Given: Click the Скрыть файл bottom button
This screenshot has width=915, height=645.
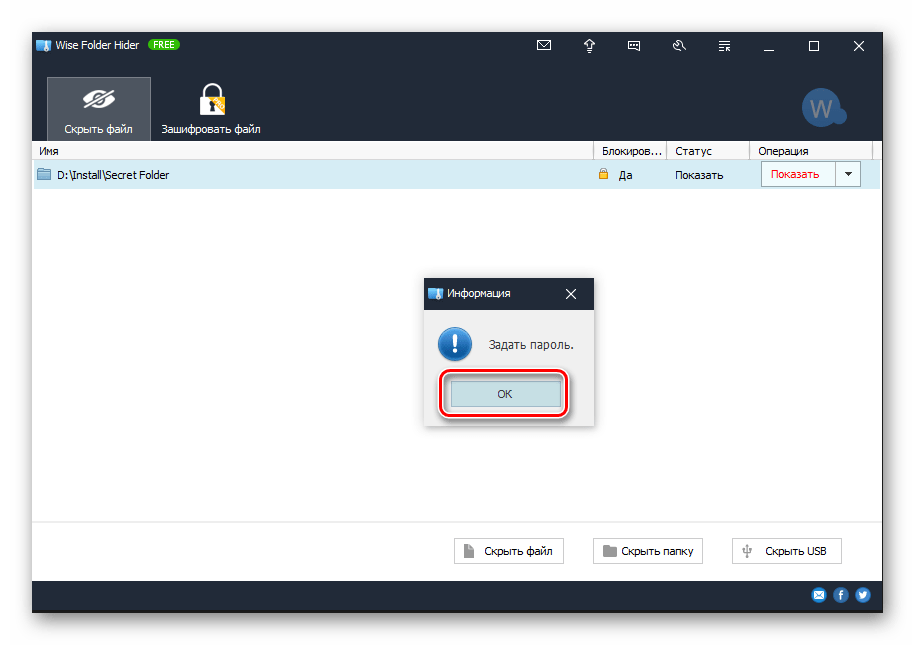Looking at the screenshot, I should (509, 551).
